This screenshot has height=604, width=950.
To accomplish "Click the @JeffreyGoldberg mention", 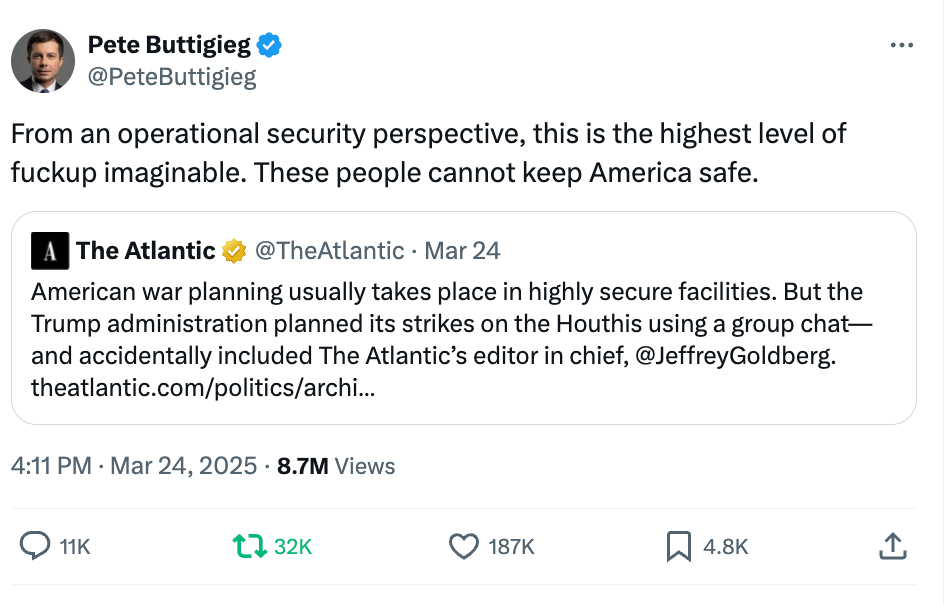I will (735, 357).
